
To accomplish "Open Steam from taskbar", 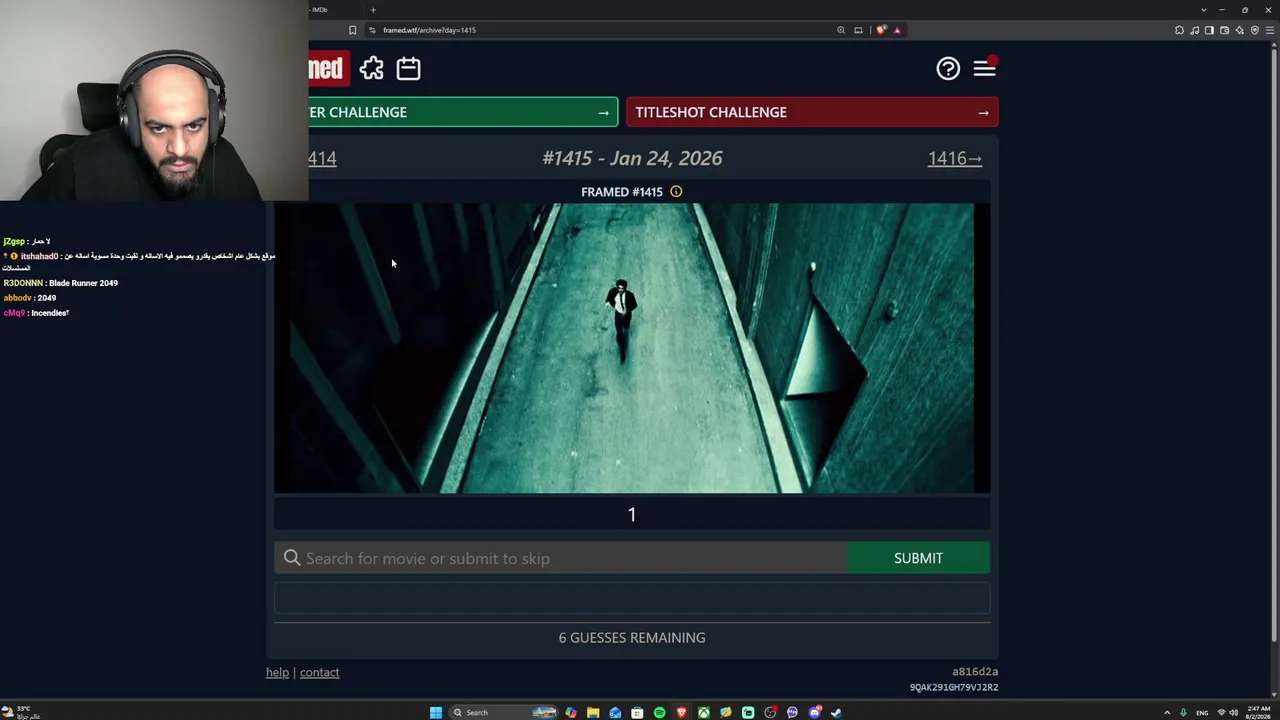I will 836,712.
